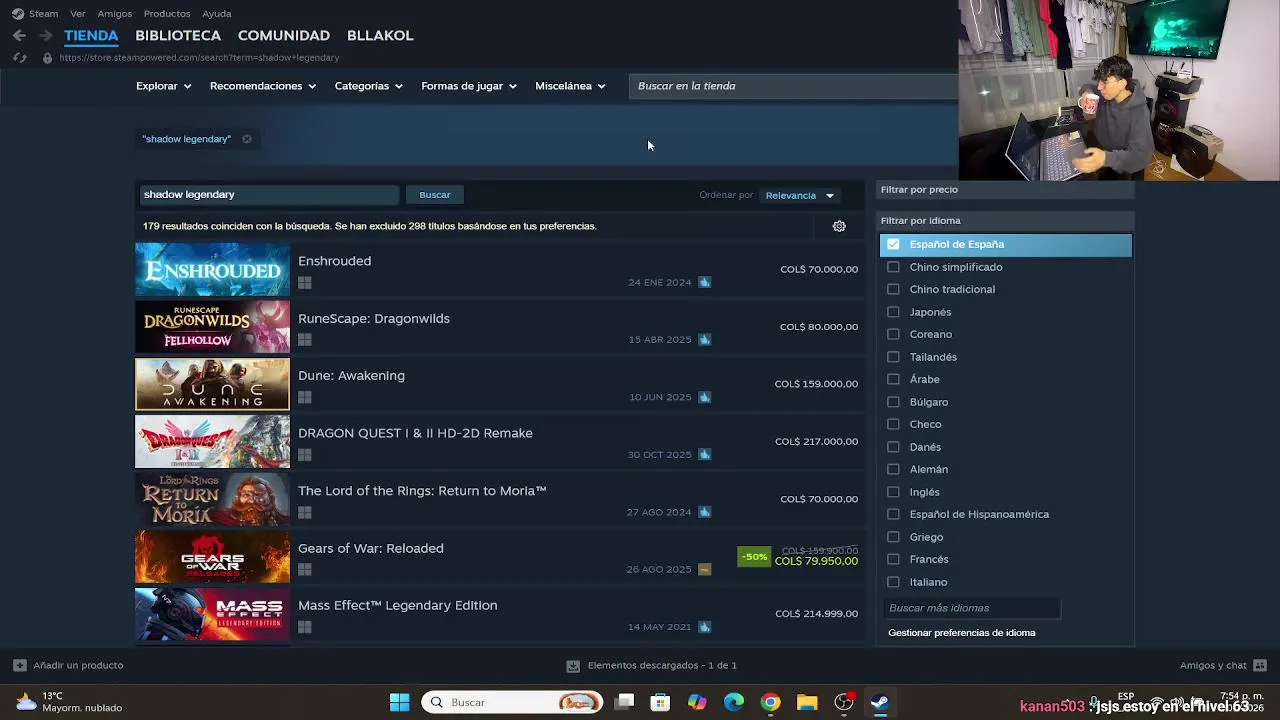Viewport: 1280px width, 720px height.
Task: Click the forward navigation arrow in Steam
Action: click(45, 35)
